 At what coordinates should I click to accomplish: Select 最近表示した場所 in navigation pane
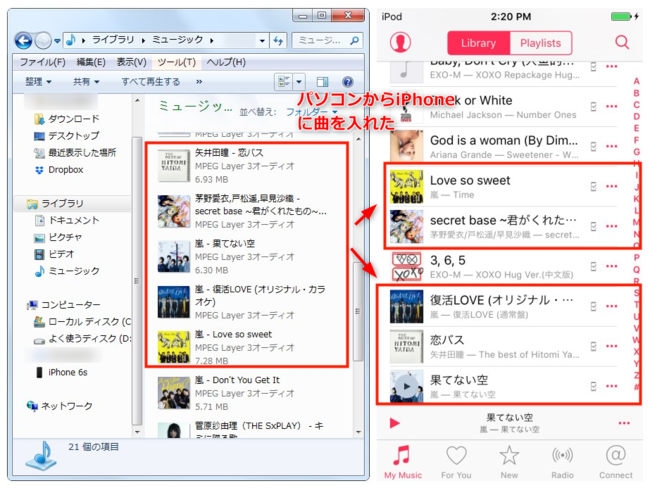coord(75,153)
